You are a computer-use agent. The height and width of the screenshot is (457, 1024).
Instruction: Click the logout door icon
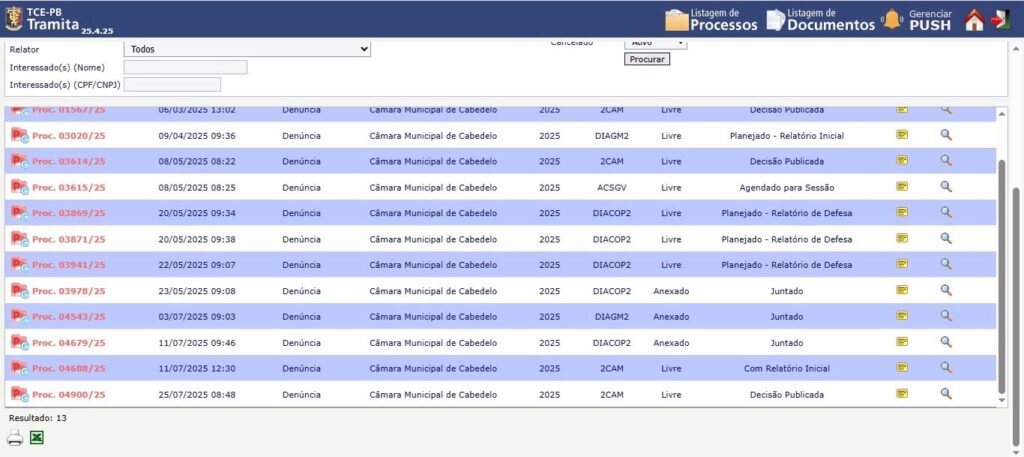pyautogui.click(x=1000, y=19)
